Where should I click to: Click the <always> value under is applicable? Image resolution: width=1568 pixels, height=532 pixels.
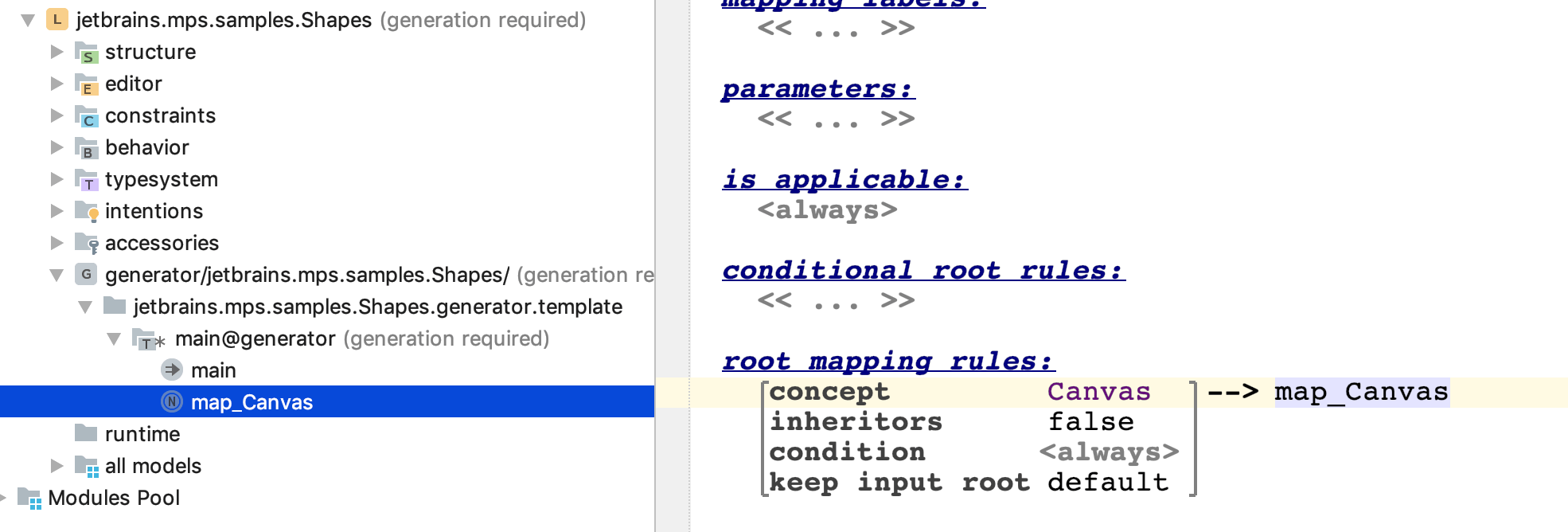coord(828,210)
